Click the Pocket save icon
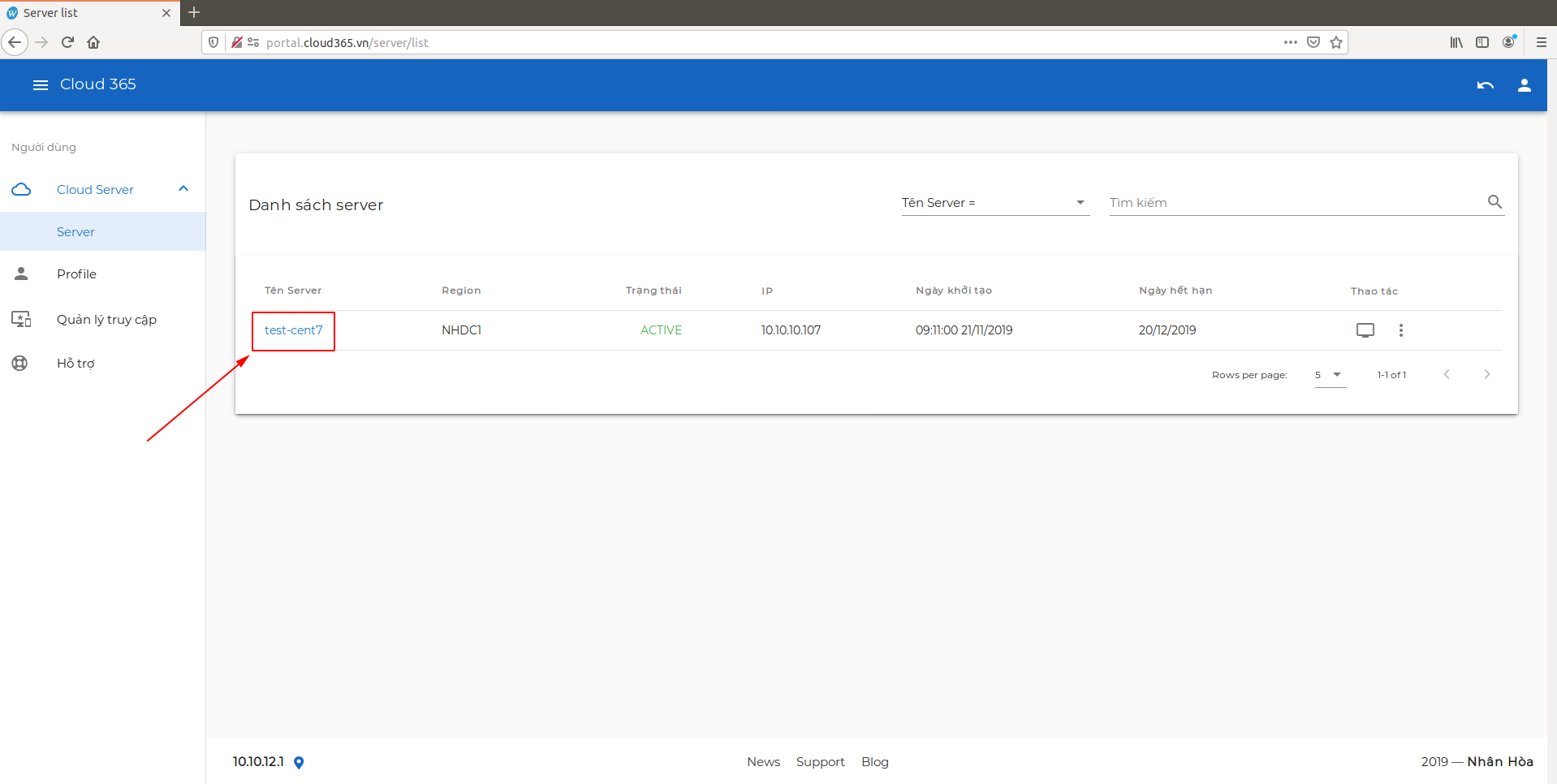 (x=1313, y=42)
